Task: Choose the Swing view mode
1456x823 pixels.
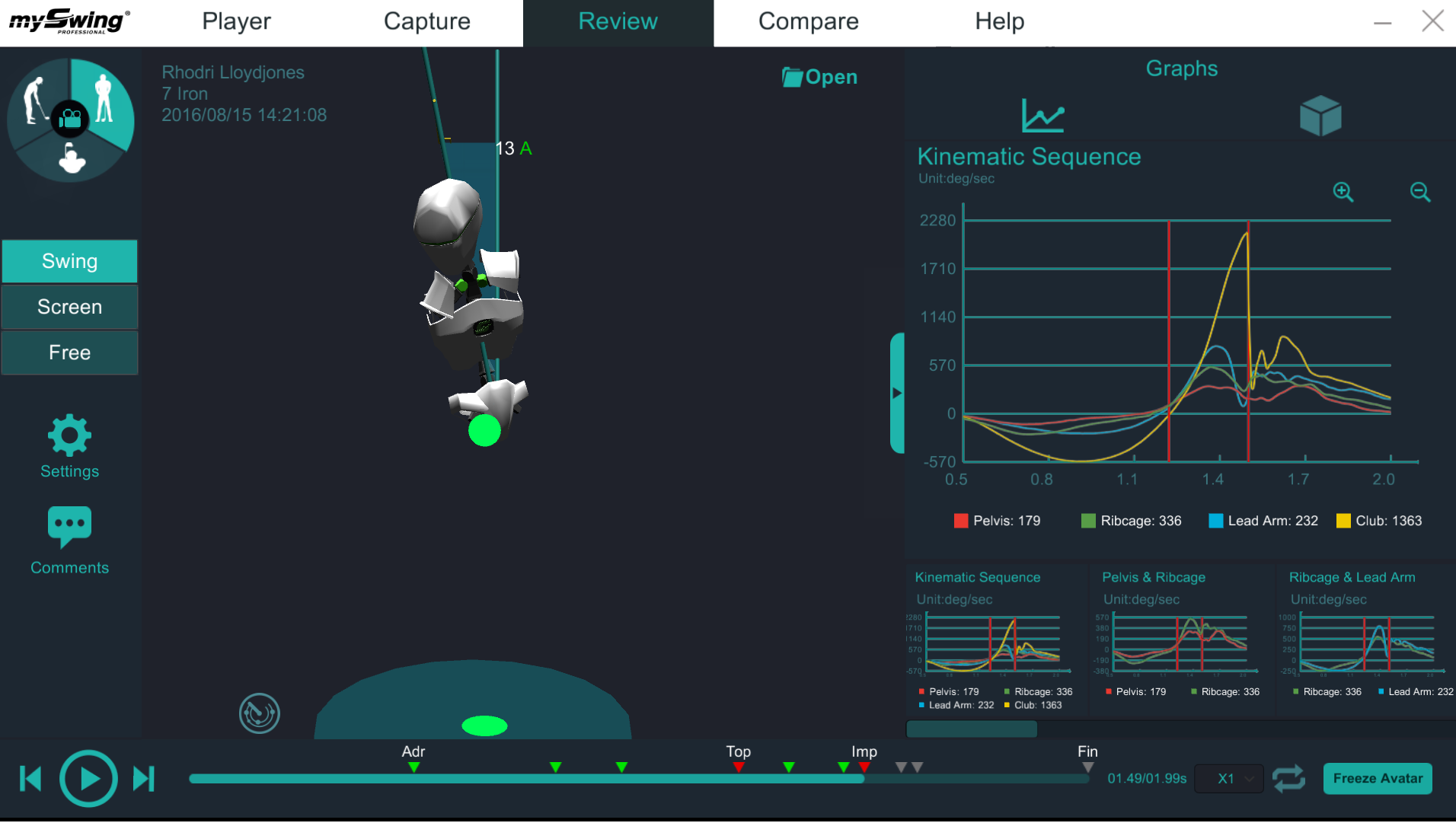Action: [x=69, y=261]
